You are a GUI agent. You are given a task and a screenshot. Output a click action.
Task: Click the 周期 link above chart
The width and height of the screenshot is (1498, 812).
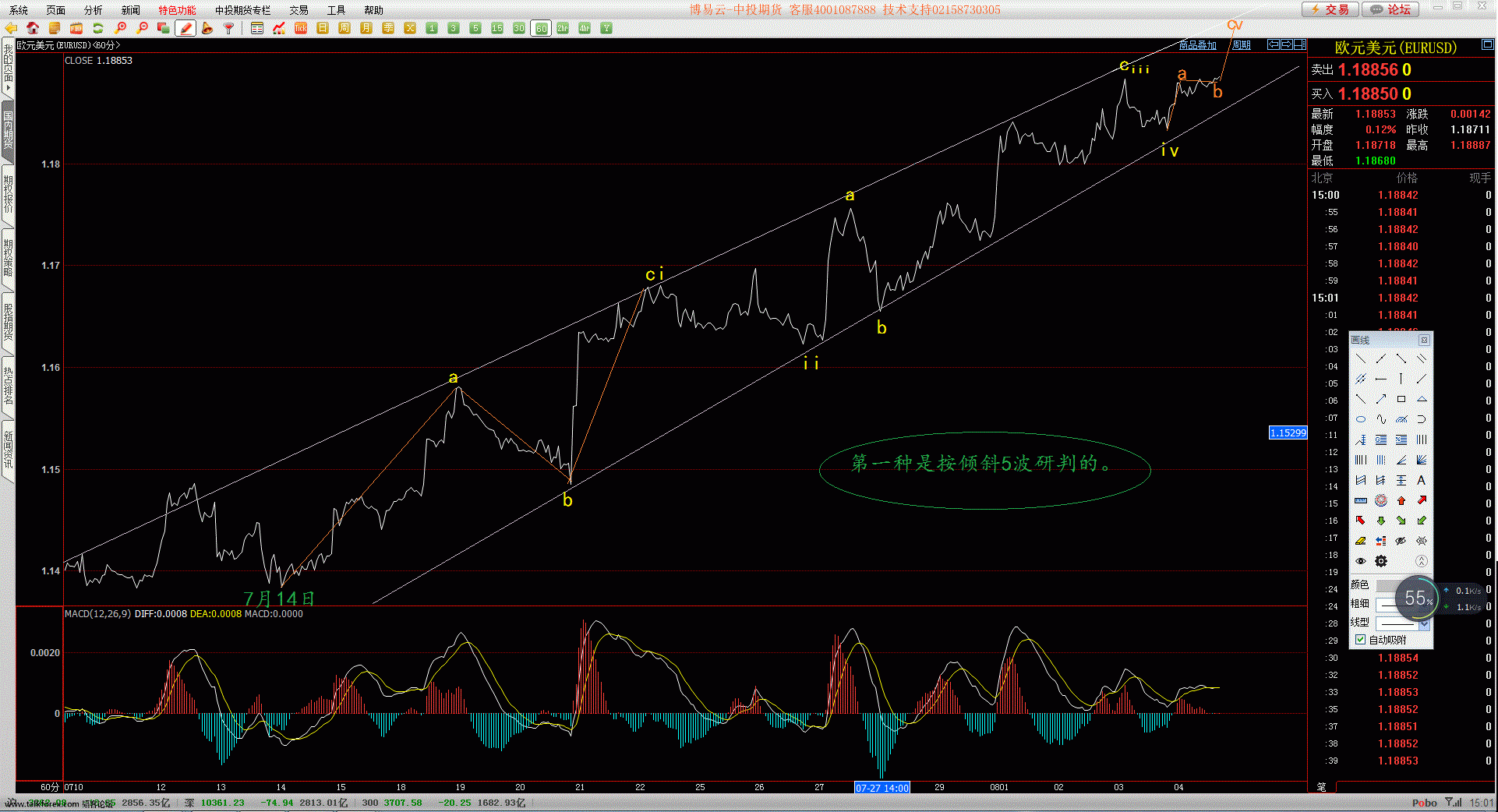click(x=1242, y=45)
